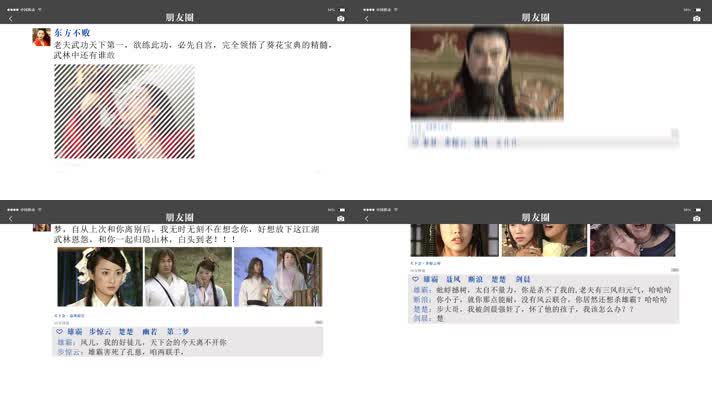
Task: Tap back arrow in the 东方不败 post panel
Action: [x=11, y=19]
